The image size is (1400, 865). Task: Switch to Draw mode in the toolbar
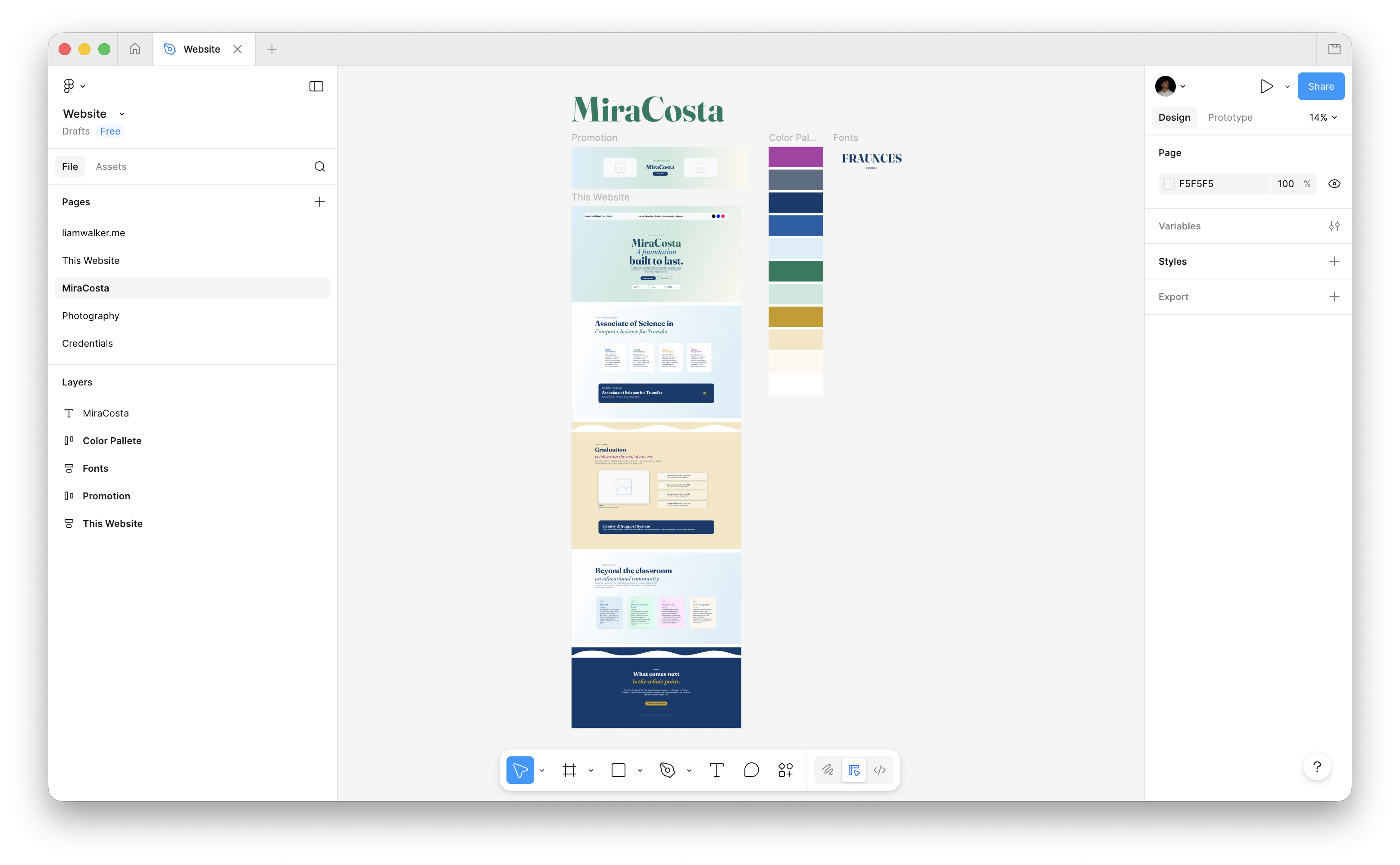click(x=828, y=770)
